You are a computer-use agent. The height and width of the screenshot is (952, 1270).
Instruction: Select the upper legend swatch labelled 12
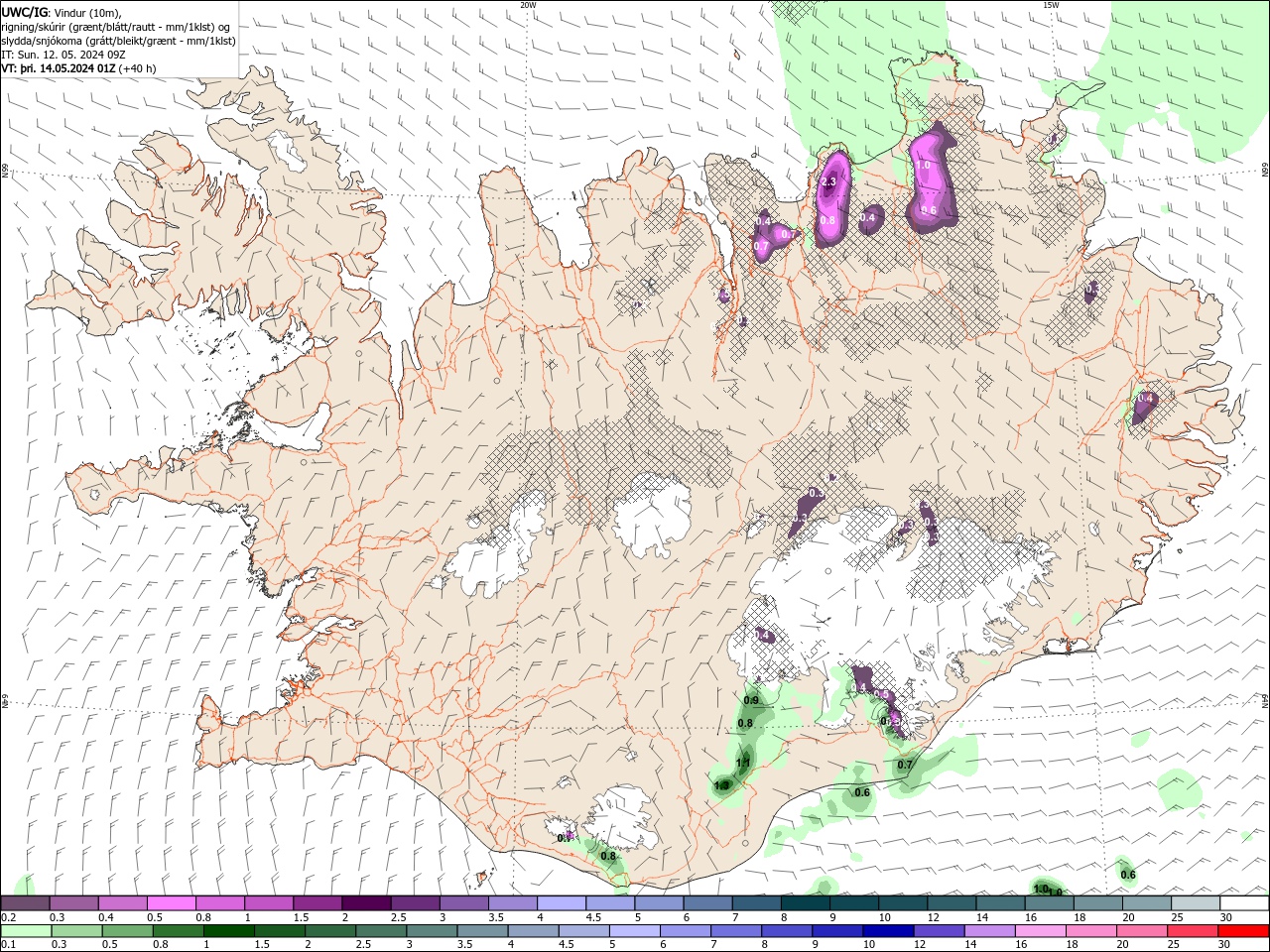[x=952, y=903]
